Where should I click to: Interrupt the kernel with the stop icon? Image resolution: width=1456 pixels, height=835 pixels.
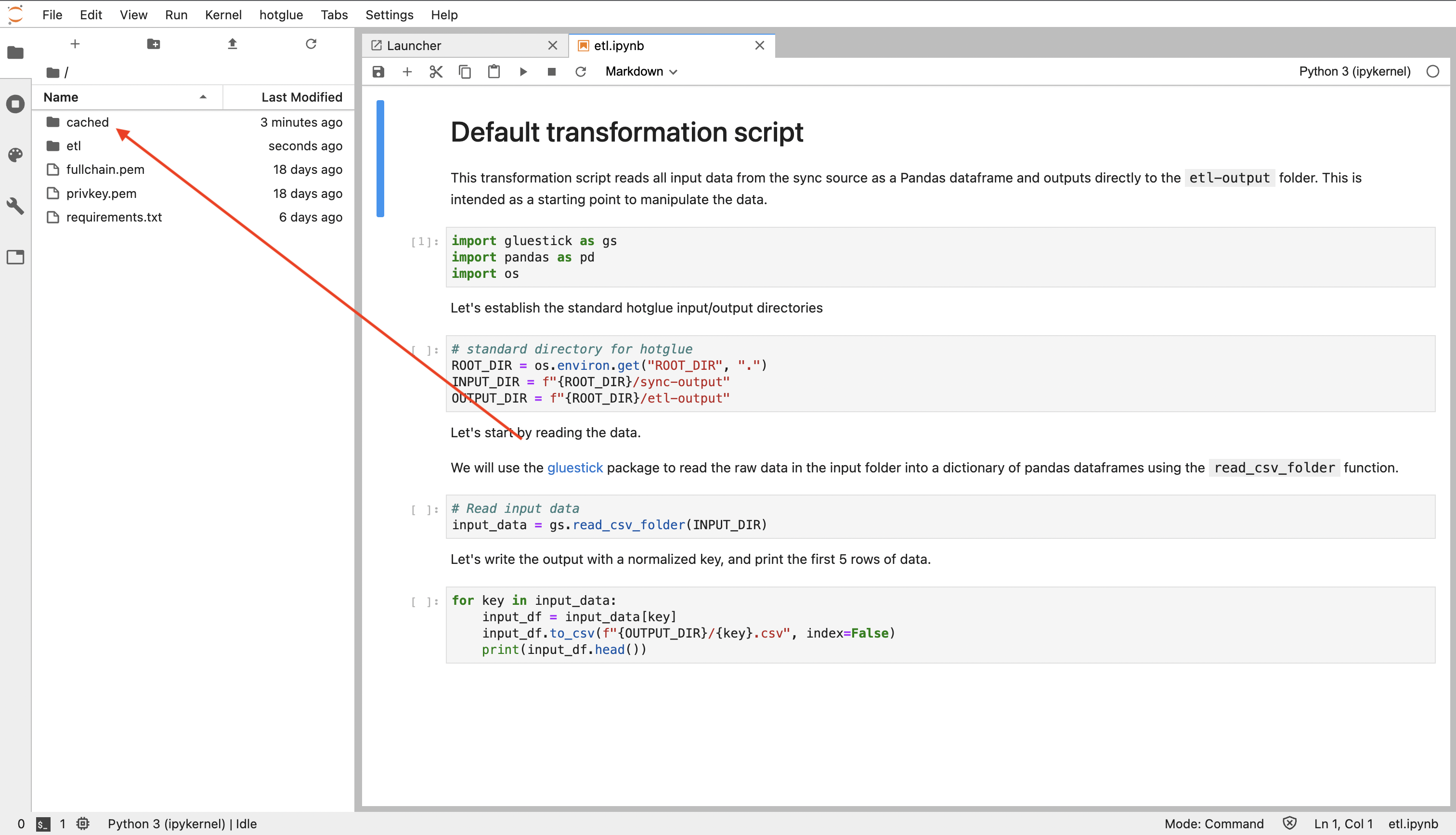(x=551, y=72)
